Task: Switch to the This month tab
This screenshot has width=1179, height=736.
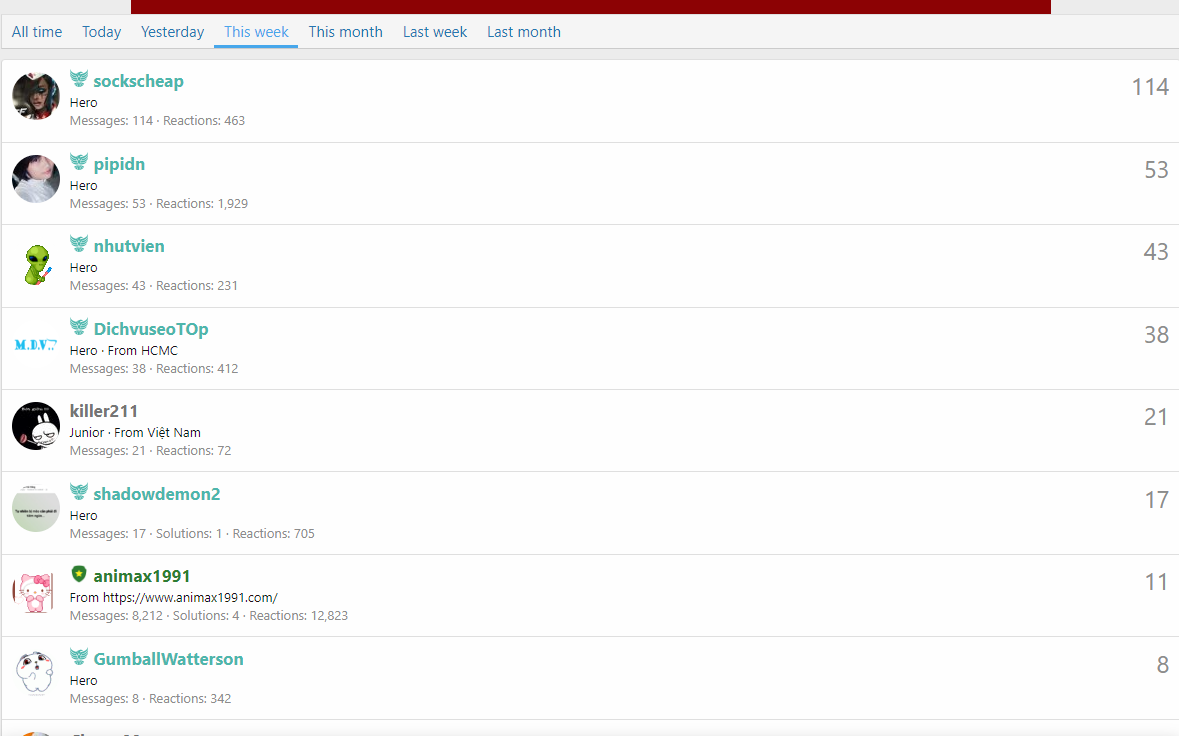Action: pos(345,32)
